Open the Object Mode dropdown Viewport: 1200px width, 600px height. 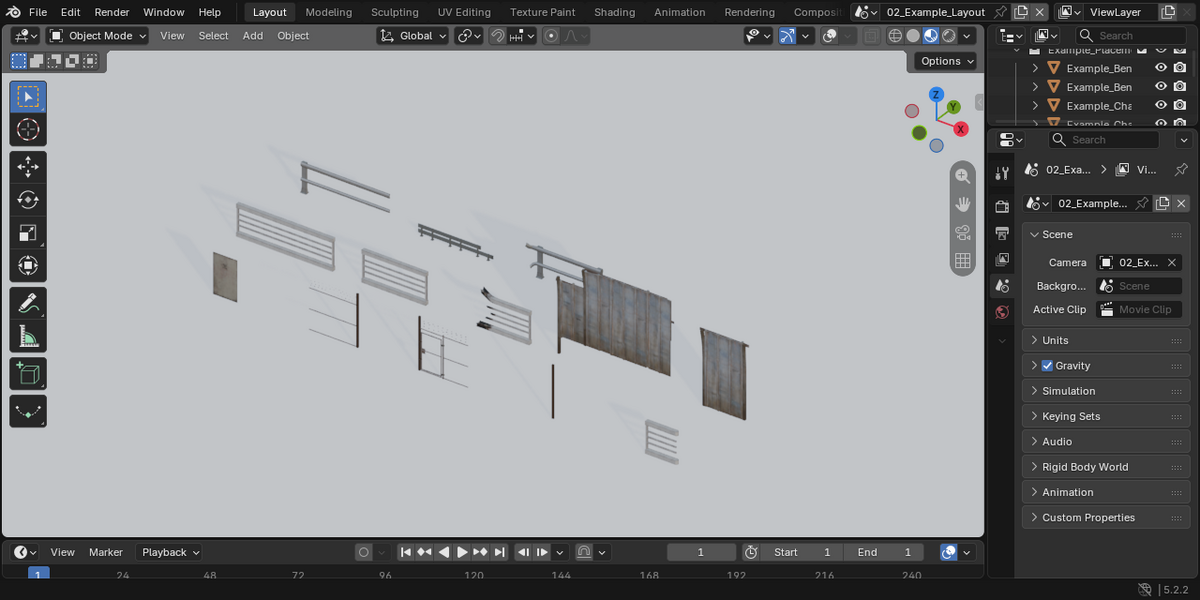[98, 35]
